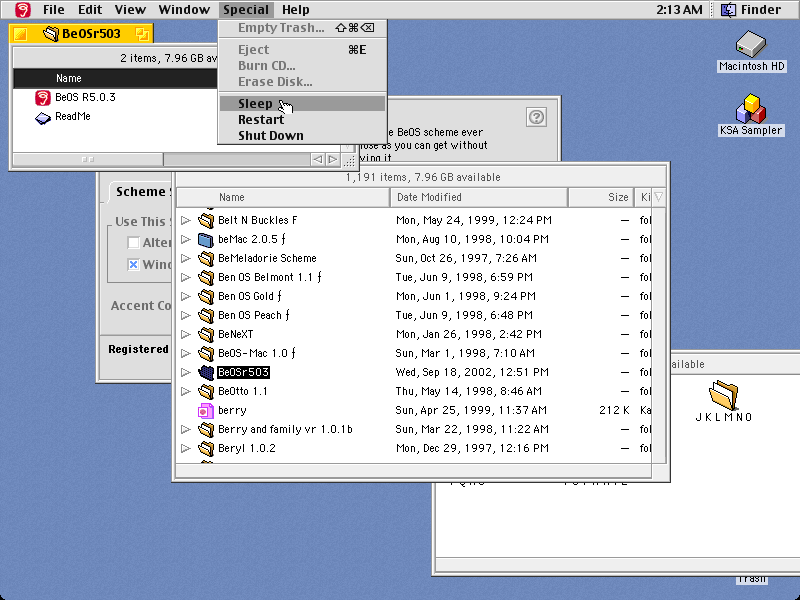
Task: Click BeOSr503 window scroll left arrow
Action: [318, 159]
